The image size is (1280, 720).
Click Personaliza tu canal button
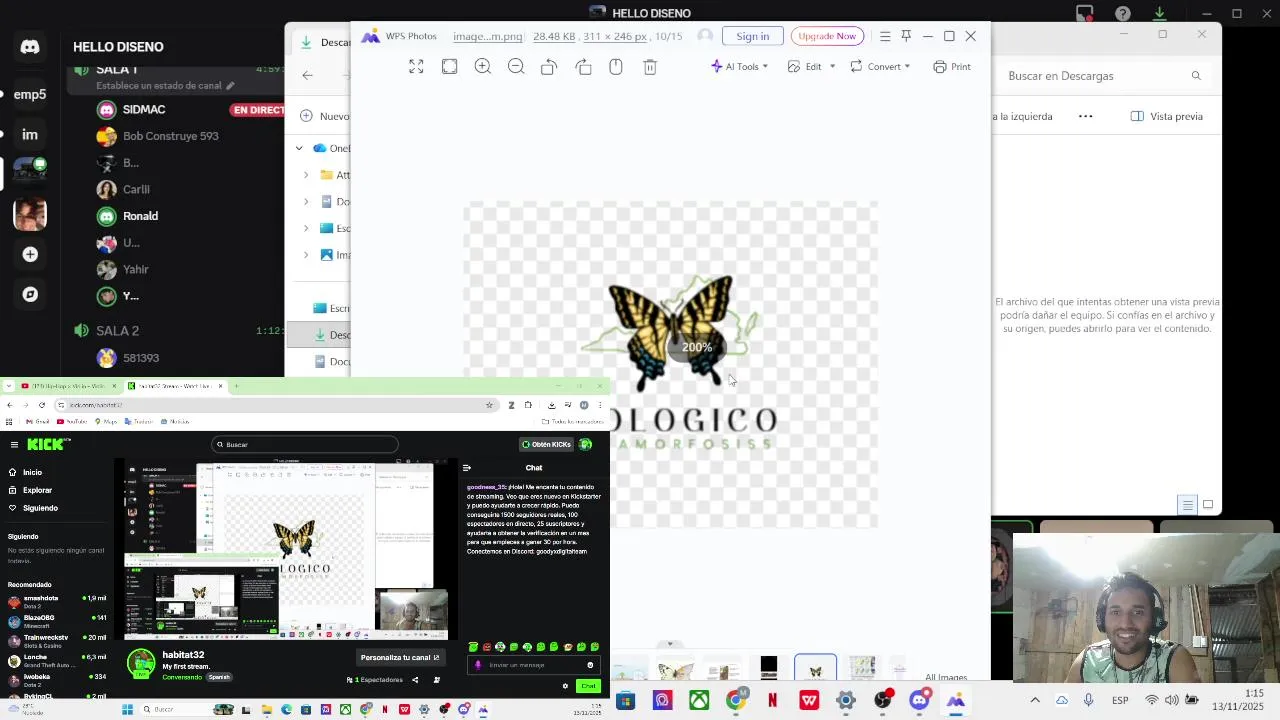(x=400, y=657)
